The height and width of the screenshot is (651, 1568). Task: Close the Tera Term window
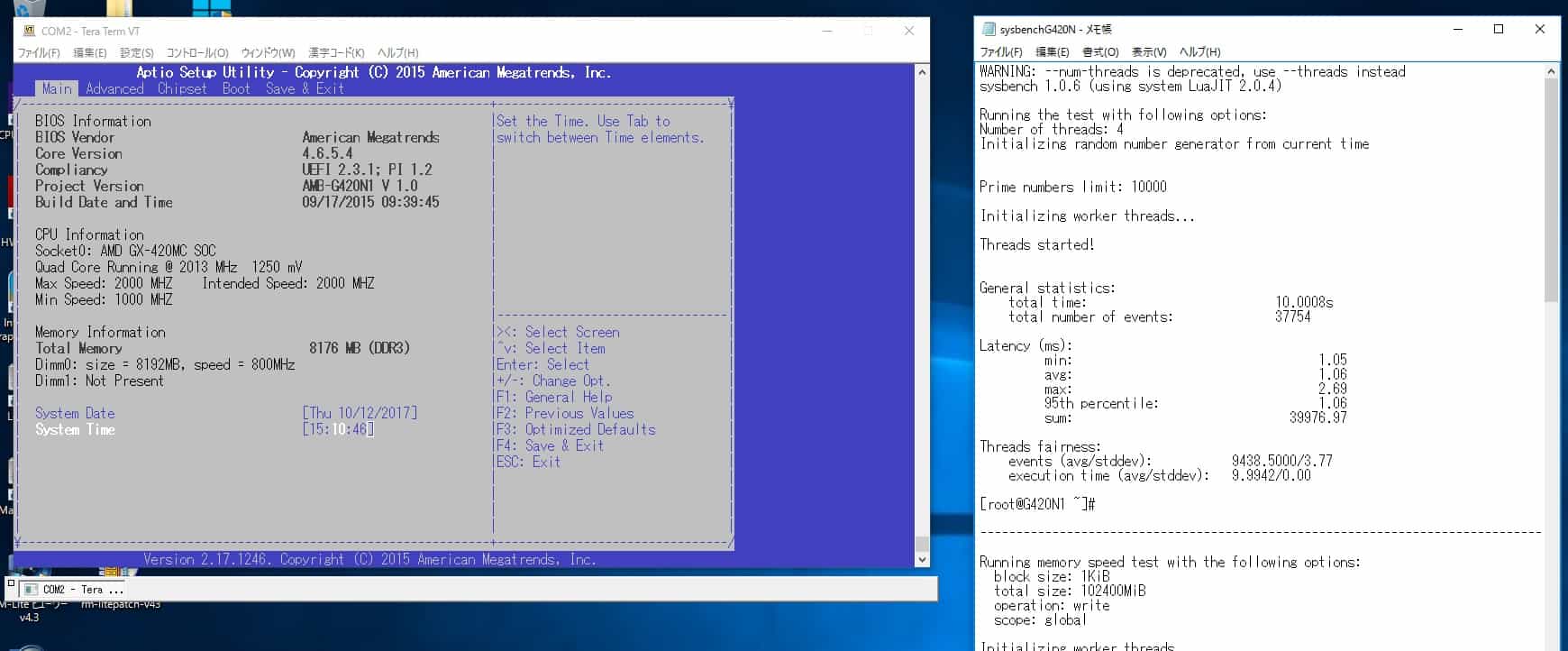pos(909,31)
